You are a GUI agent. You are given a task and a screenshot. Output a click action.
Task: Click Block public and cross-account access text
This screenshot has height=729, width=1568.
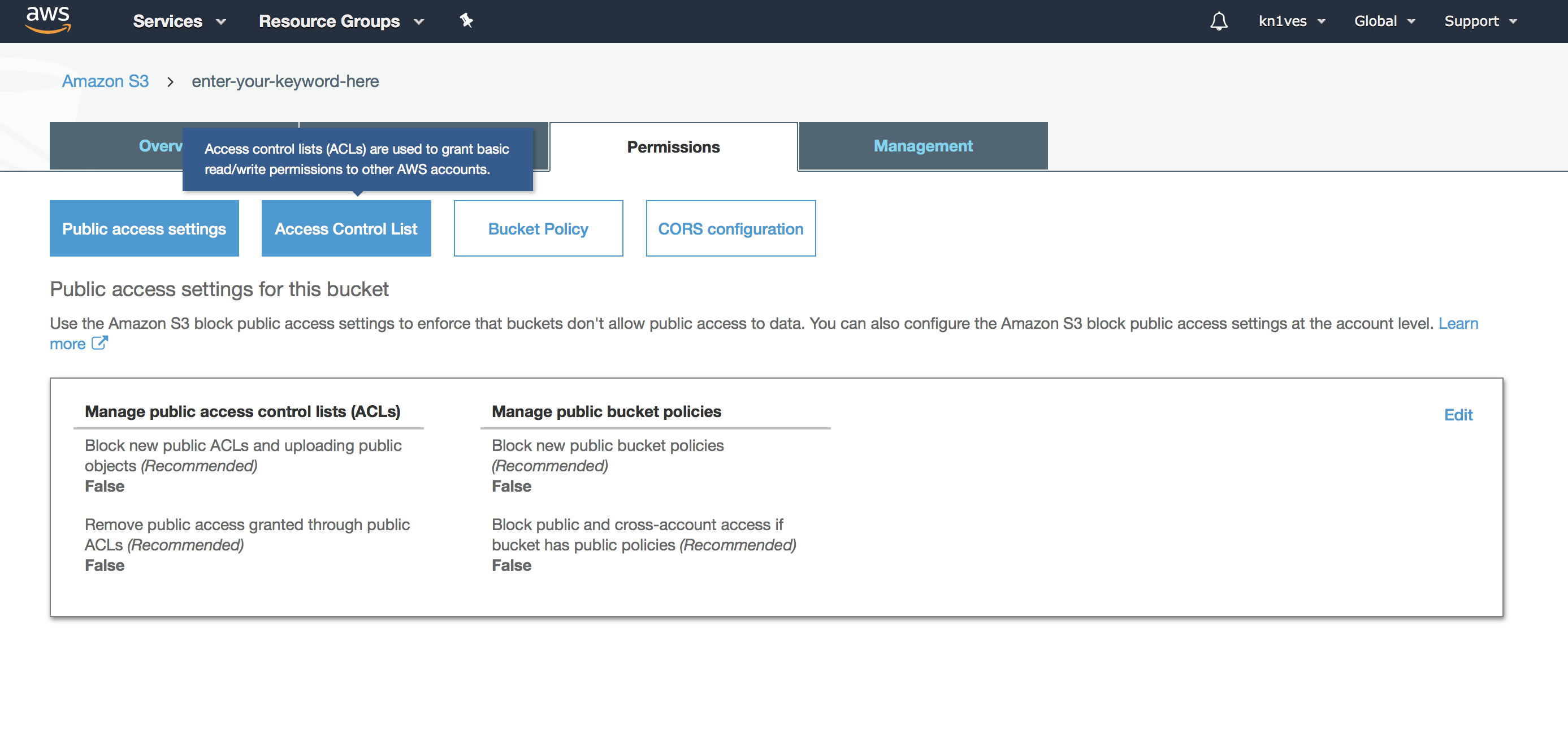[x=644, y=535]
